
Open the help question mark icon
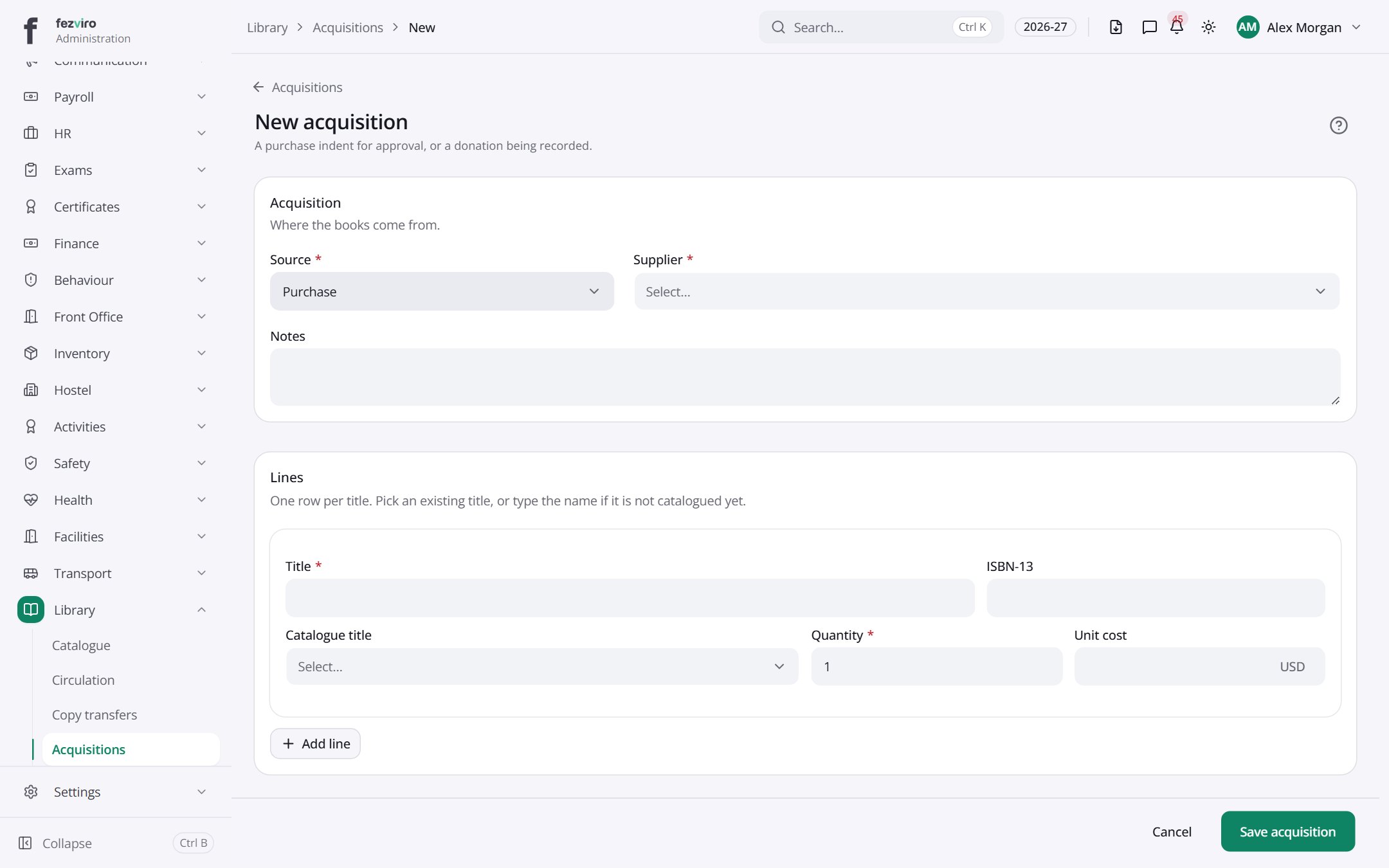pyautogui.click(x=1338, y=125)
